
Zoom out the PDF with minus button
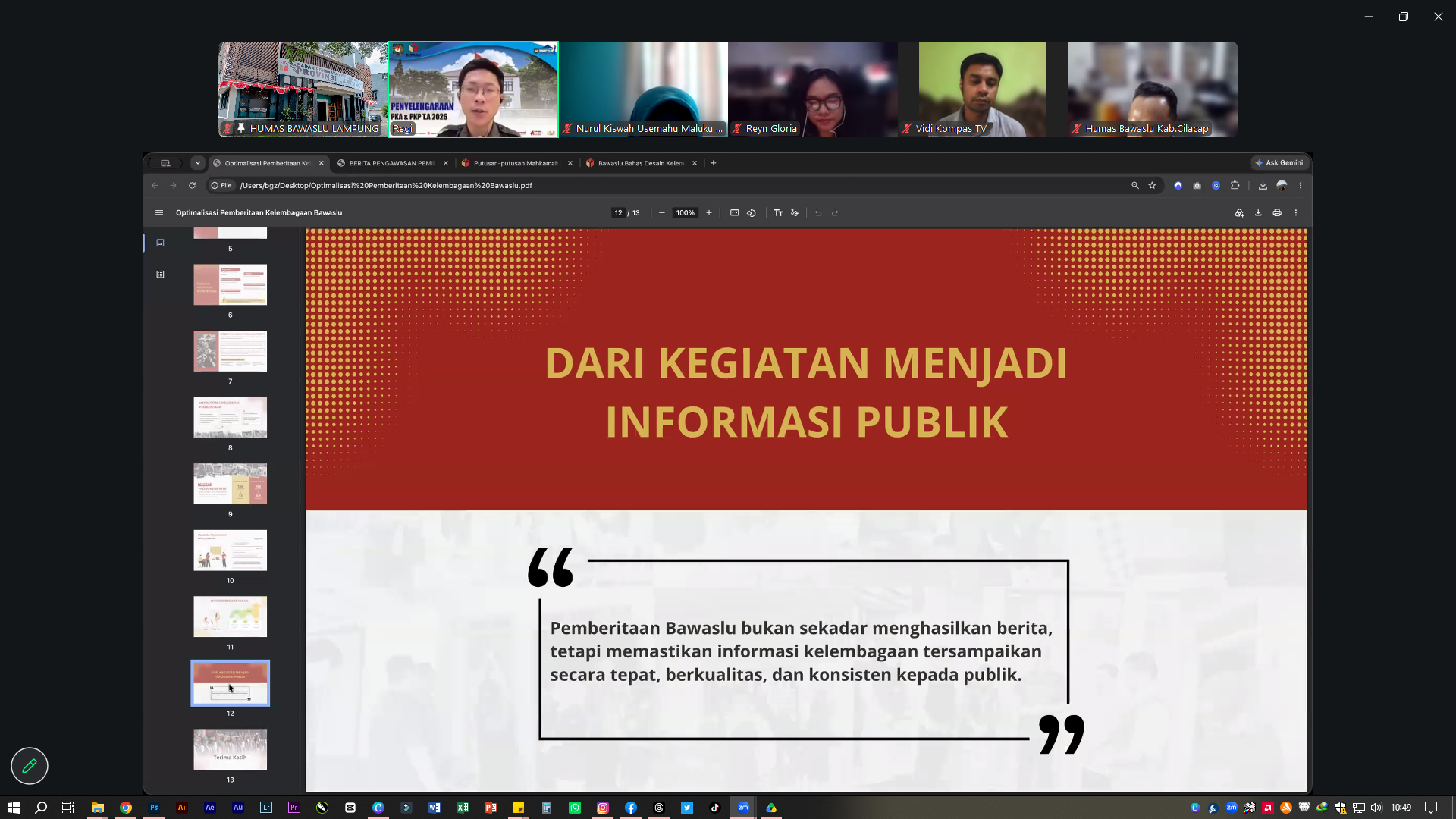pos(662,213)
